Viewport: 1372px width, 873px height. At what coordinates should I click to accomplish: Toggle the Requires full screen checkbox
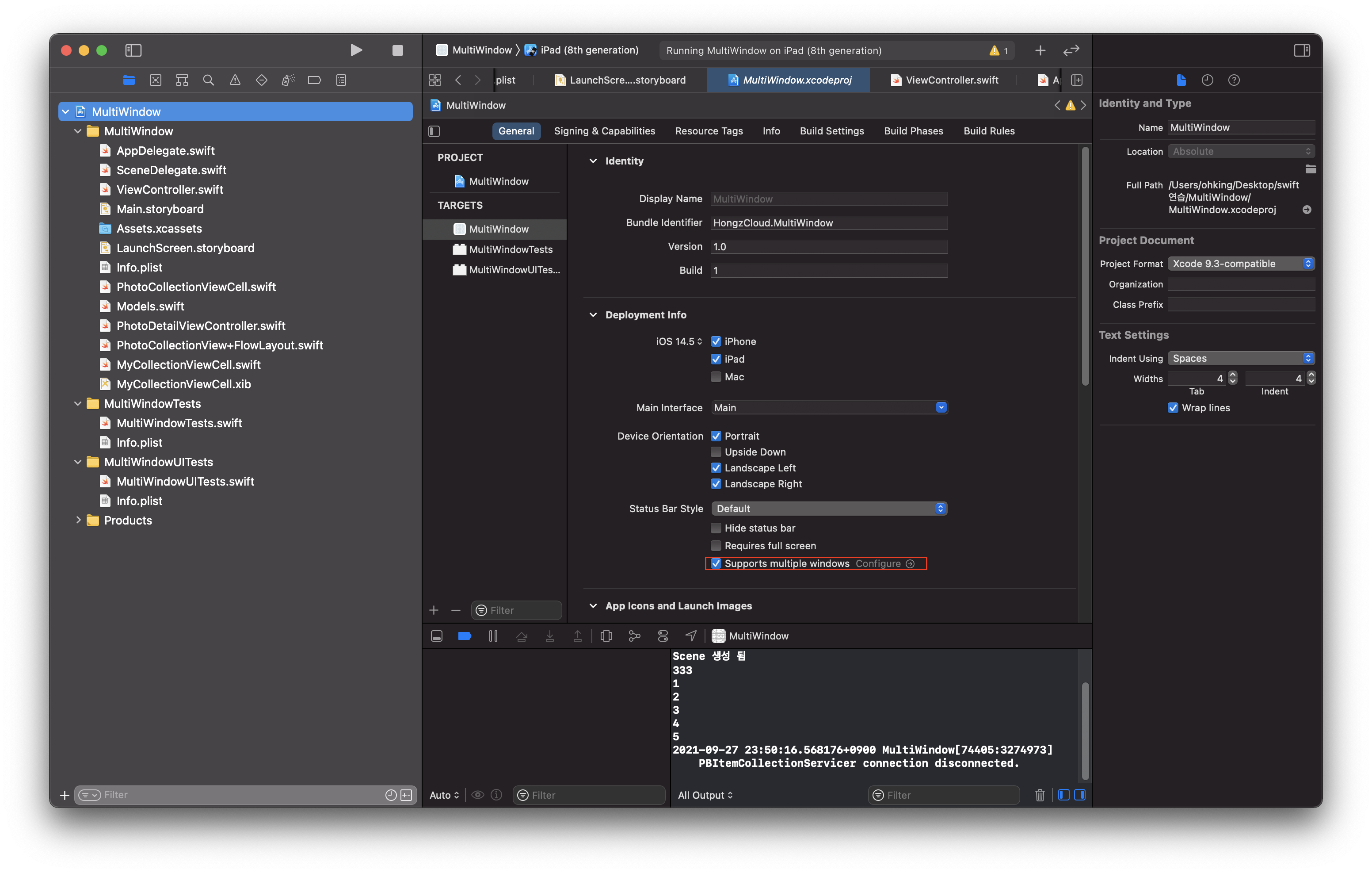click(716, 546)
